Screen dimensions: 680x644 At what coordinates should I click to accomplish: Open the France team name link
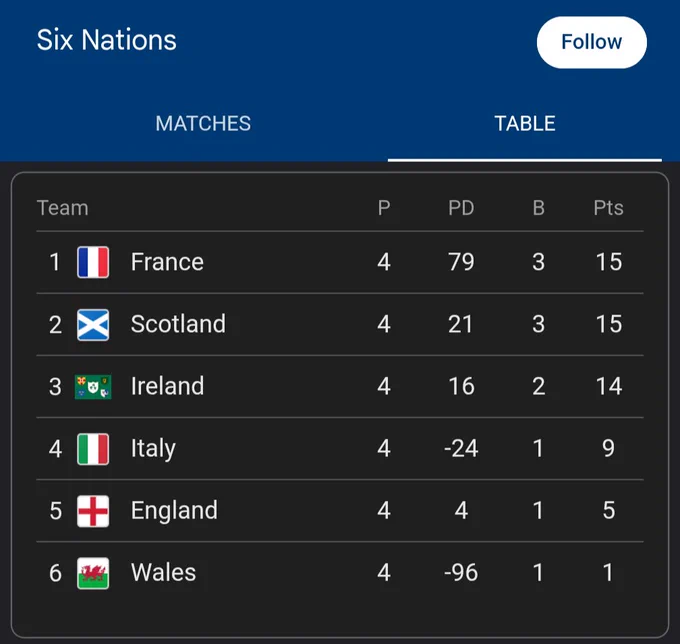tap(167, 262)
